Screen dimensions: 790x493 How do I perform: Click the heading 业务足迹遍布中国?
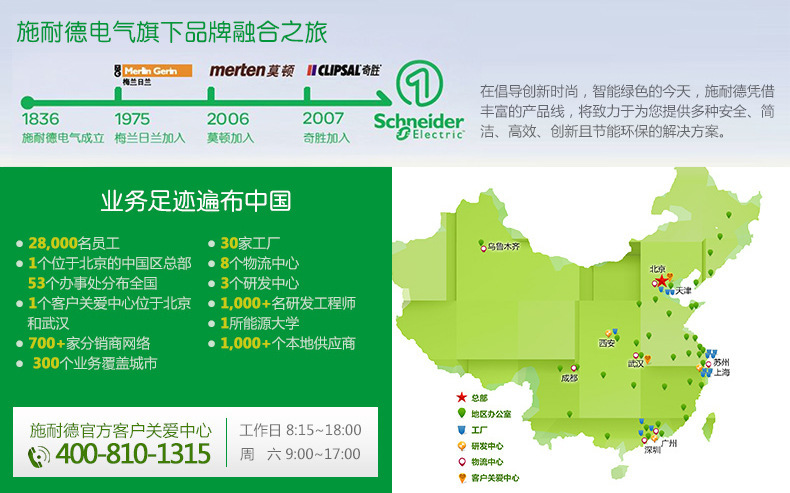(x=196, y=200)
